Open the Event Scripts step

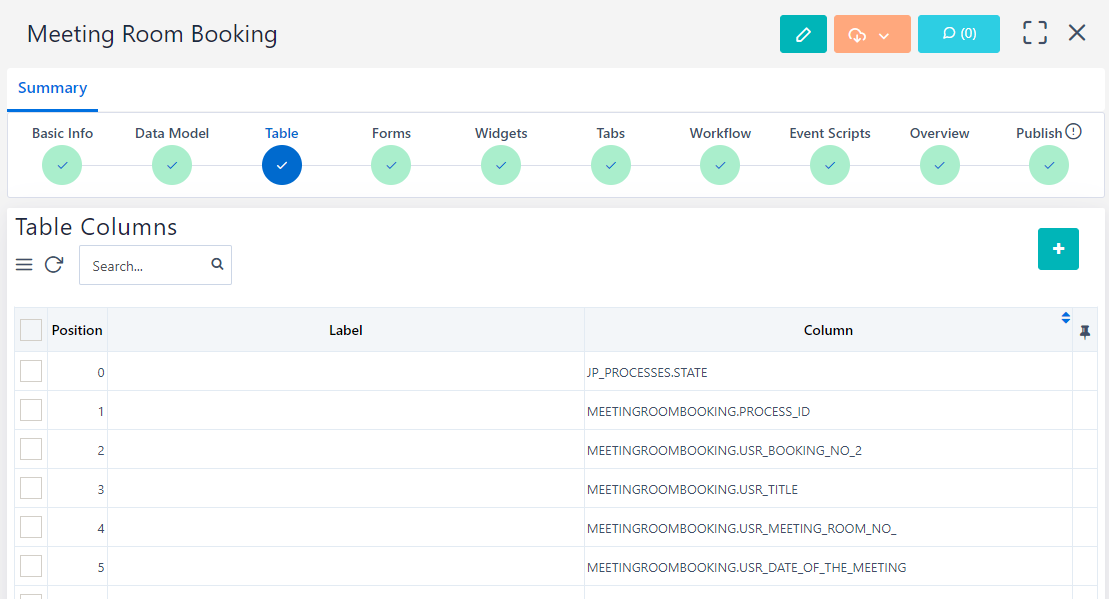click(x=830, y=165)
